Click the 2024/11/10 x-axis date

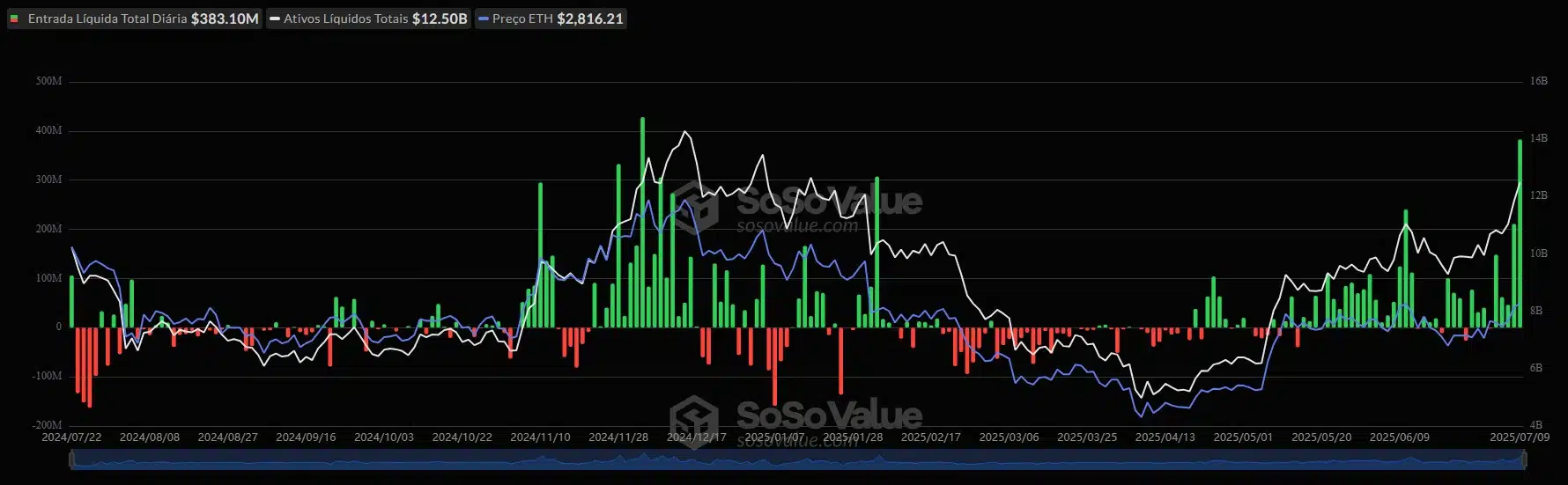tap(540, 437)
